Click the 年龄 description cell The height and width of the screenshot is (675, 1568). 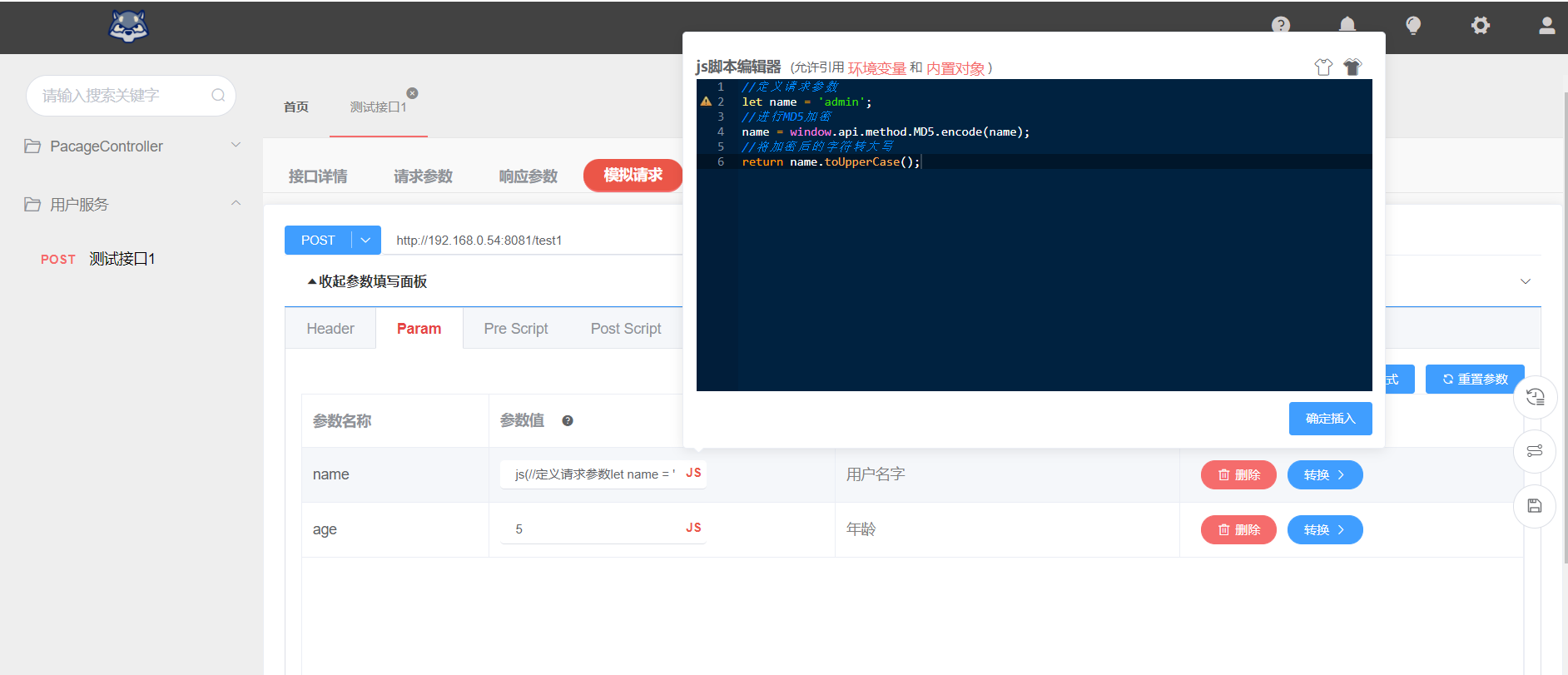point(1007,529)
